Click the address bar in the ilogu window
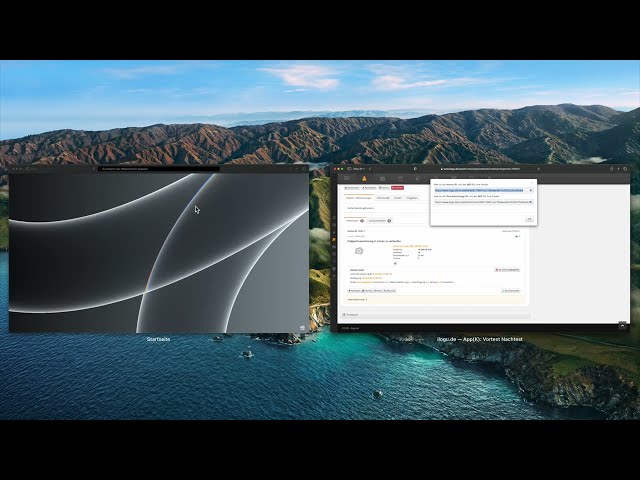This screenshot has width=640, height=480. (480, 169)
